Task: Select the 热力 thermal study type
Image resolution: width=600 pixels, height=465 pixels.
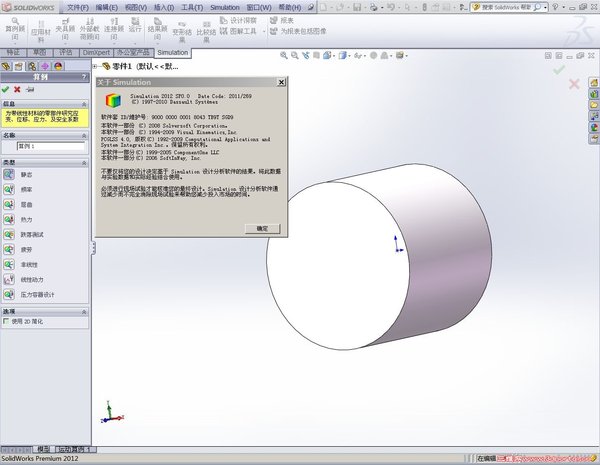Action: pos(18,220)
